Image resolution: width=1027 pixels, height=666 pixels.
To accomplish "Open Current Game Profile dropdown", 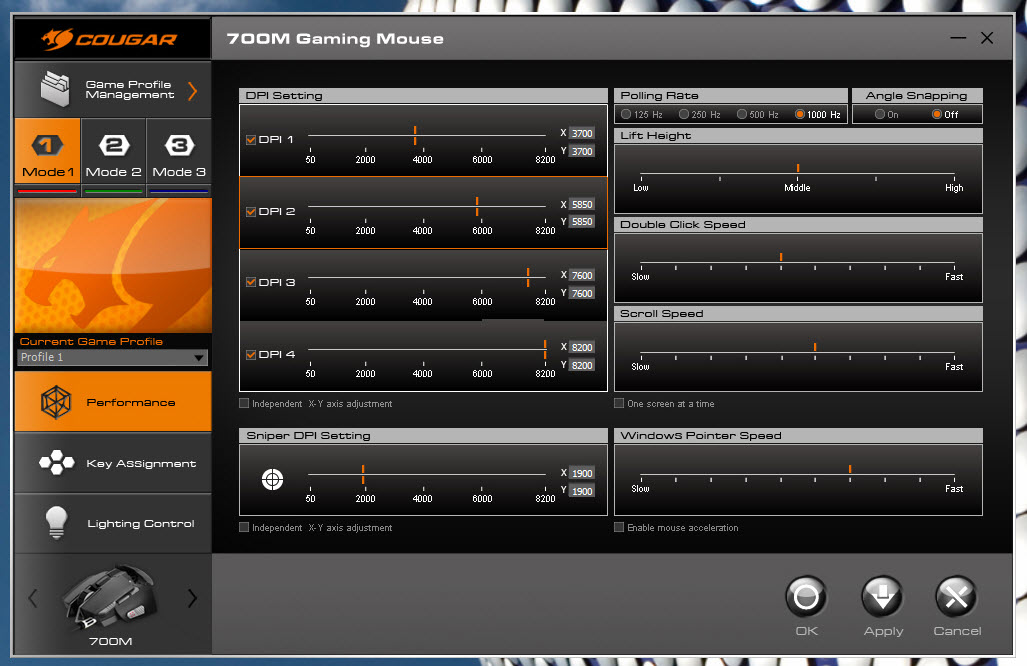I will (113, 358).
